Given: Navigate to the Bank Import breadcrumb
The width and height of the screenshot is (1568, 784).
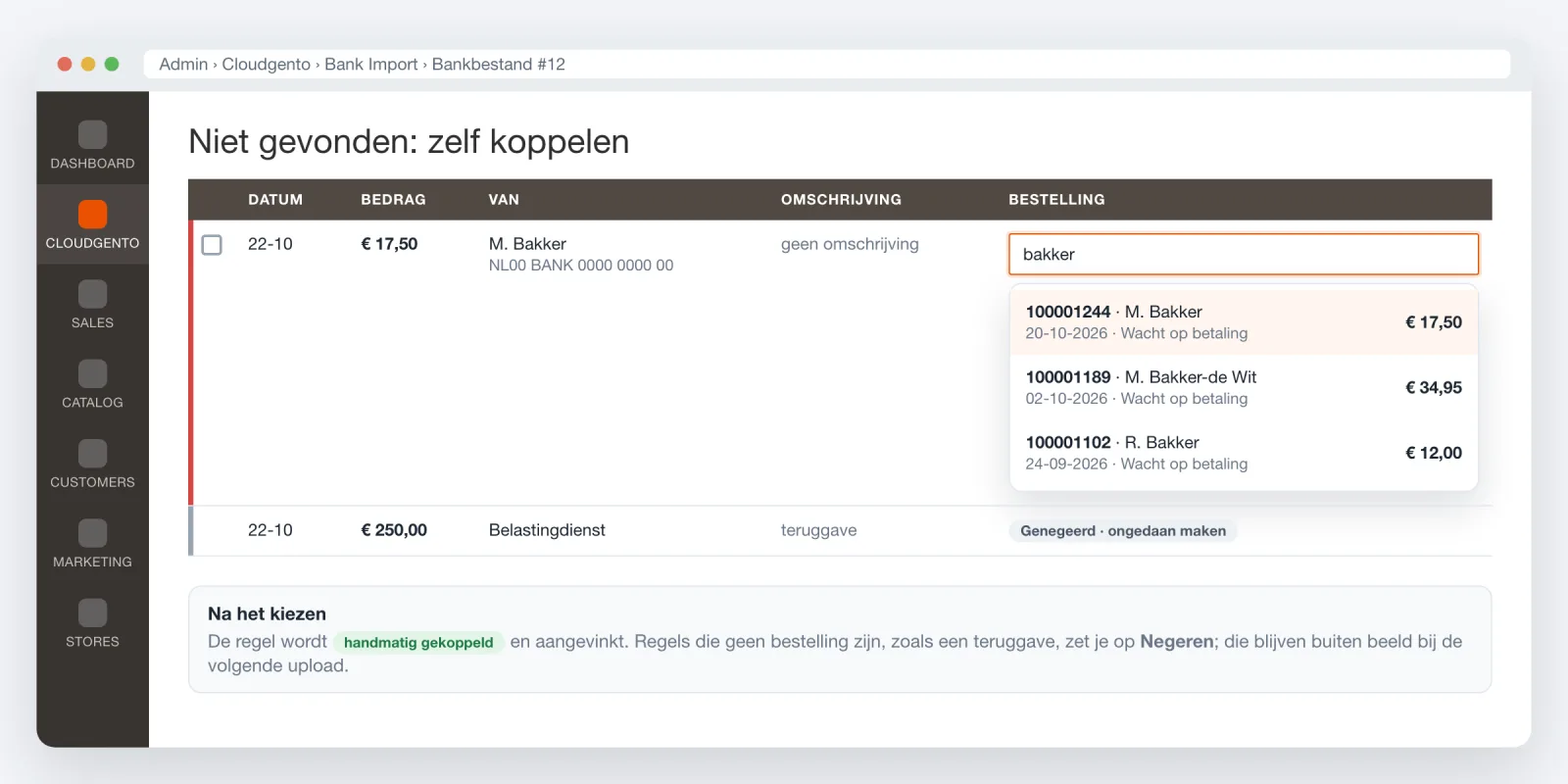Looking at the screenshot, I should pos(371,64).
